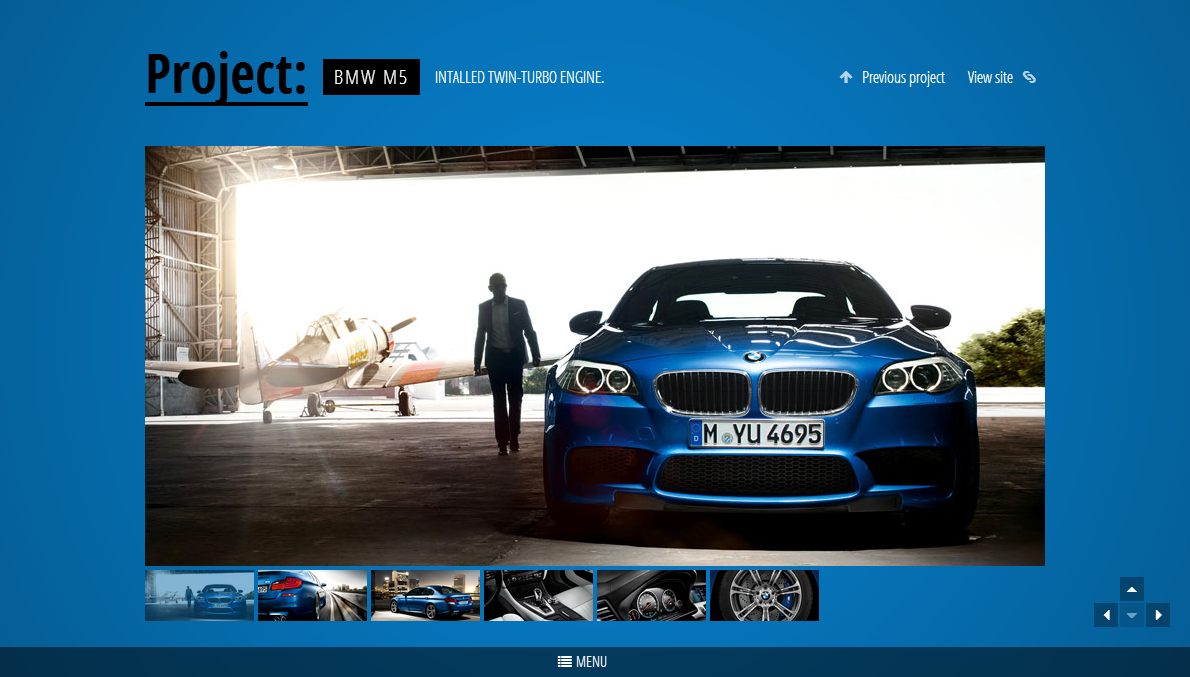Click the Project: heading link
The image size is (1190, 677).
click(226, 76)
